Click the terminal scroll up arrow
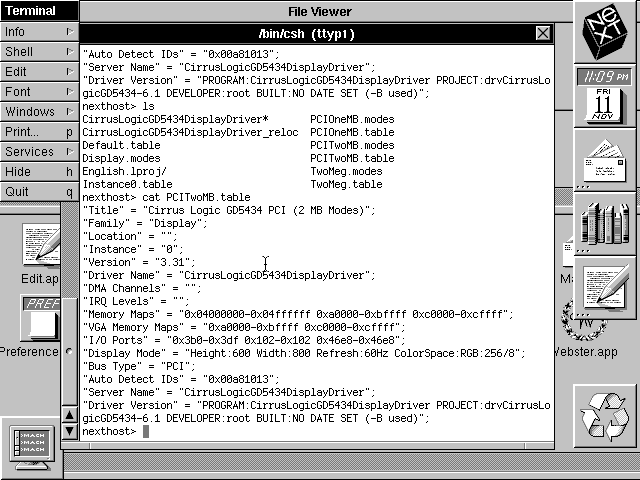 [69, 415]
